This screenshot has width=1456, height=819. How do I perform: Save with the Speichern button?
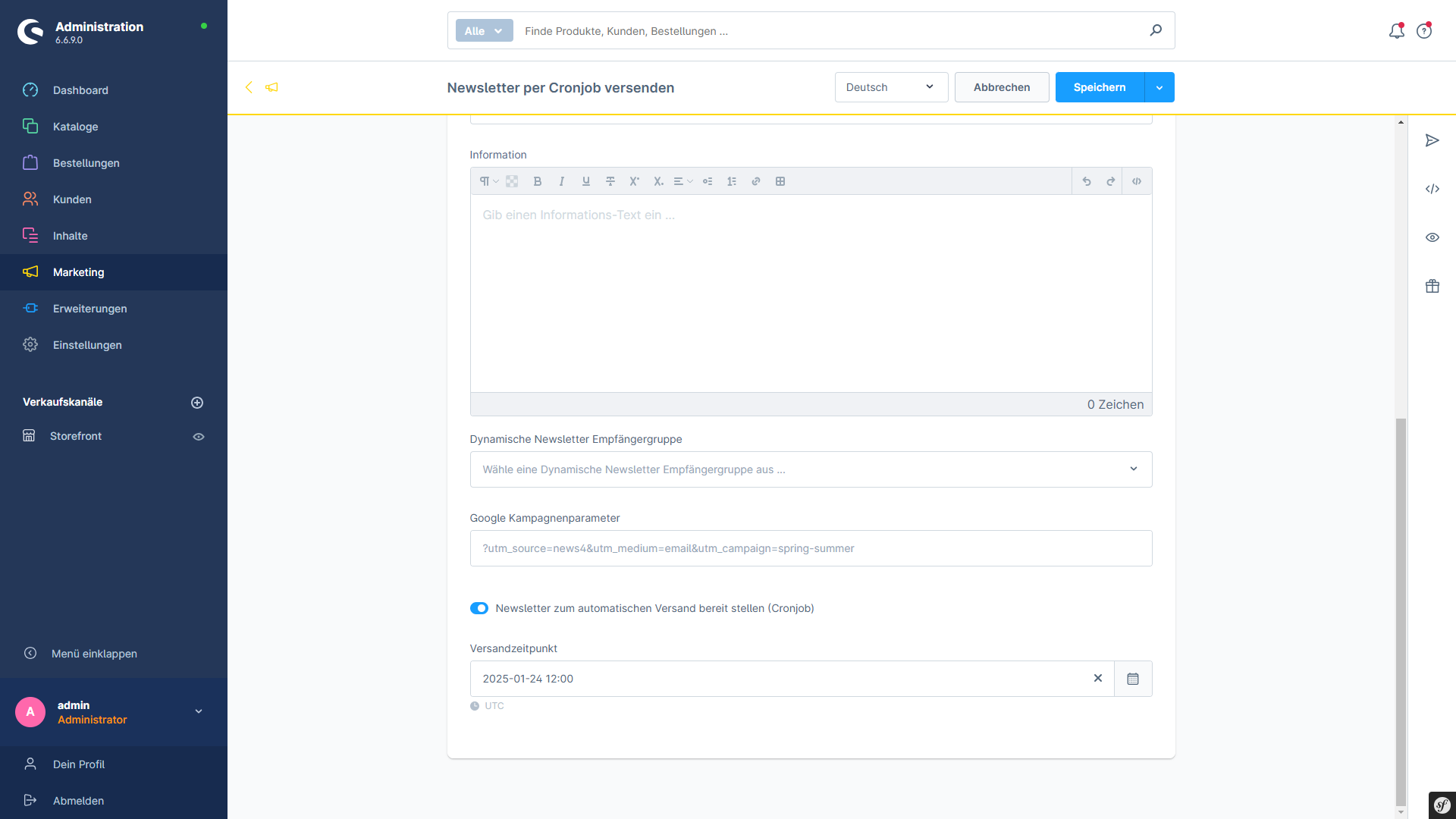(x=1099, y=87)
